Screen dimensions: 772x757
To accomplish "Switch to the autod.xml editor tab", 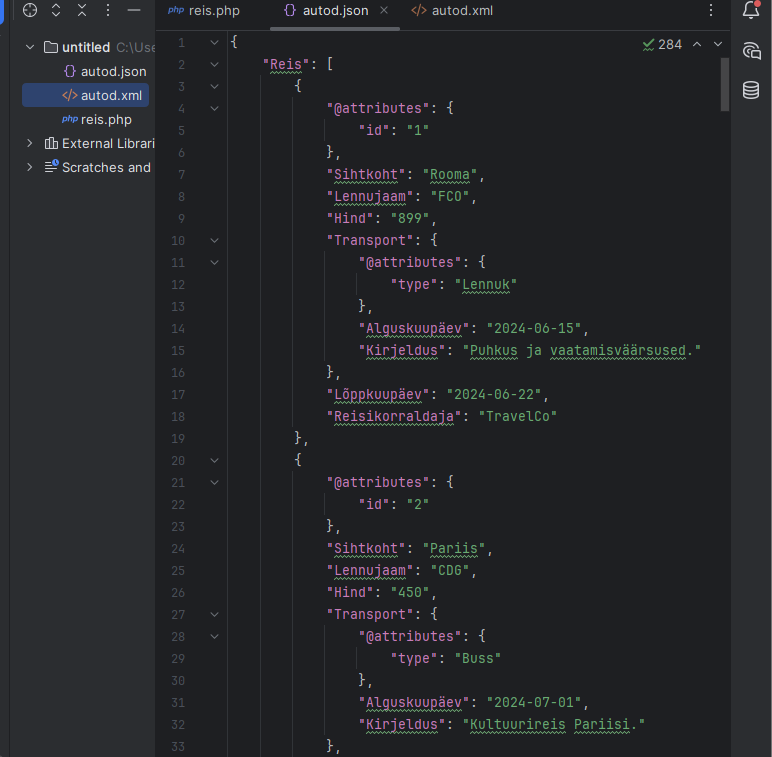I will [452, 11].
